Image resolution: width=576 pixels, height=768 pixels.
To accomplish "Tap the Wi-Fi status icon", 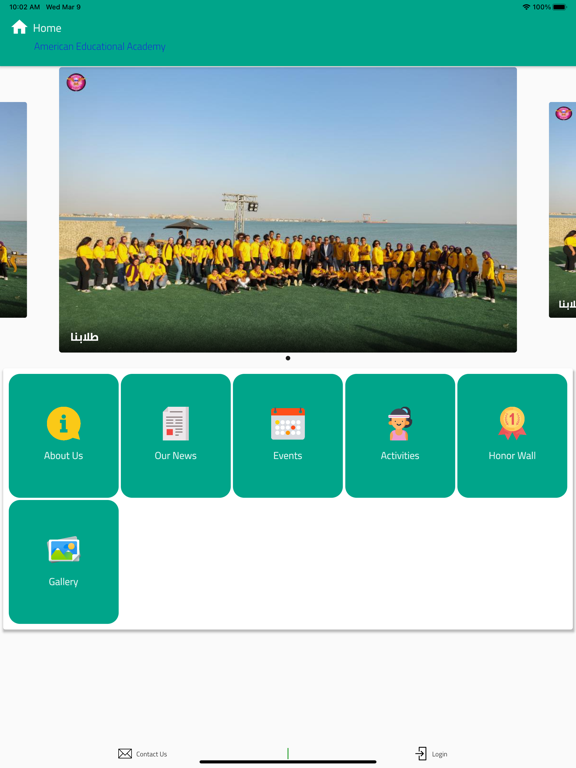I will [527, 7].
